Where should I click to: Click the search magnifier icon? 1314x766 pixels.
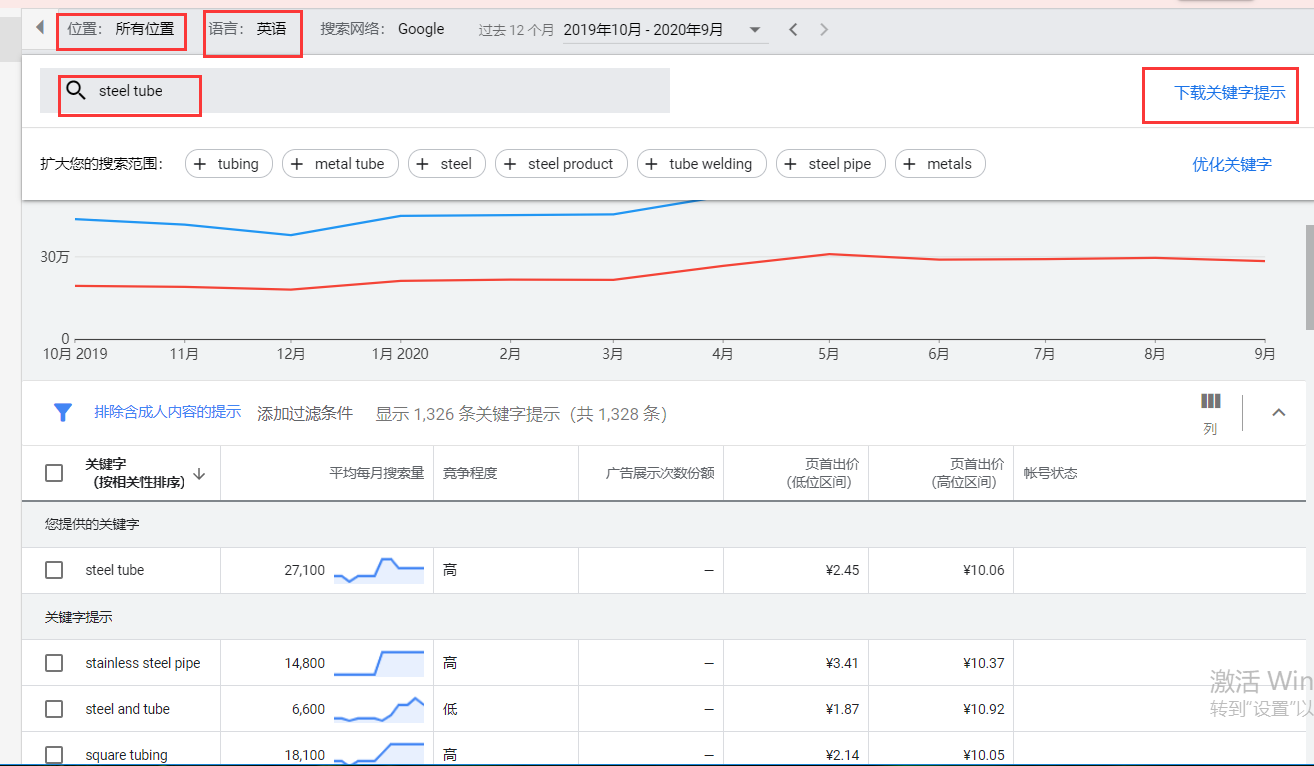[76, 91]
